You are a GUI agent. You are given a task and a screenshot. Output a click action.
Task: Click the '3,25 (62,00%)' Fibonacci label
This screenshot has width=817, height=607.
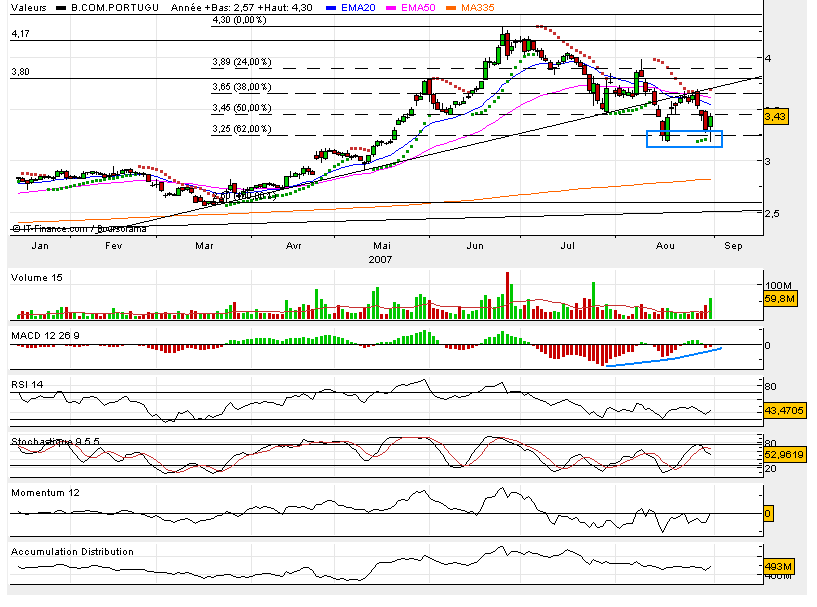coord(242,128)
